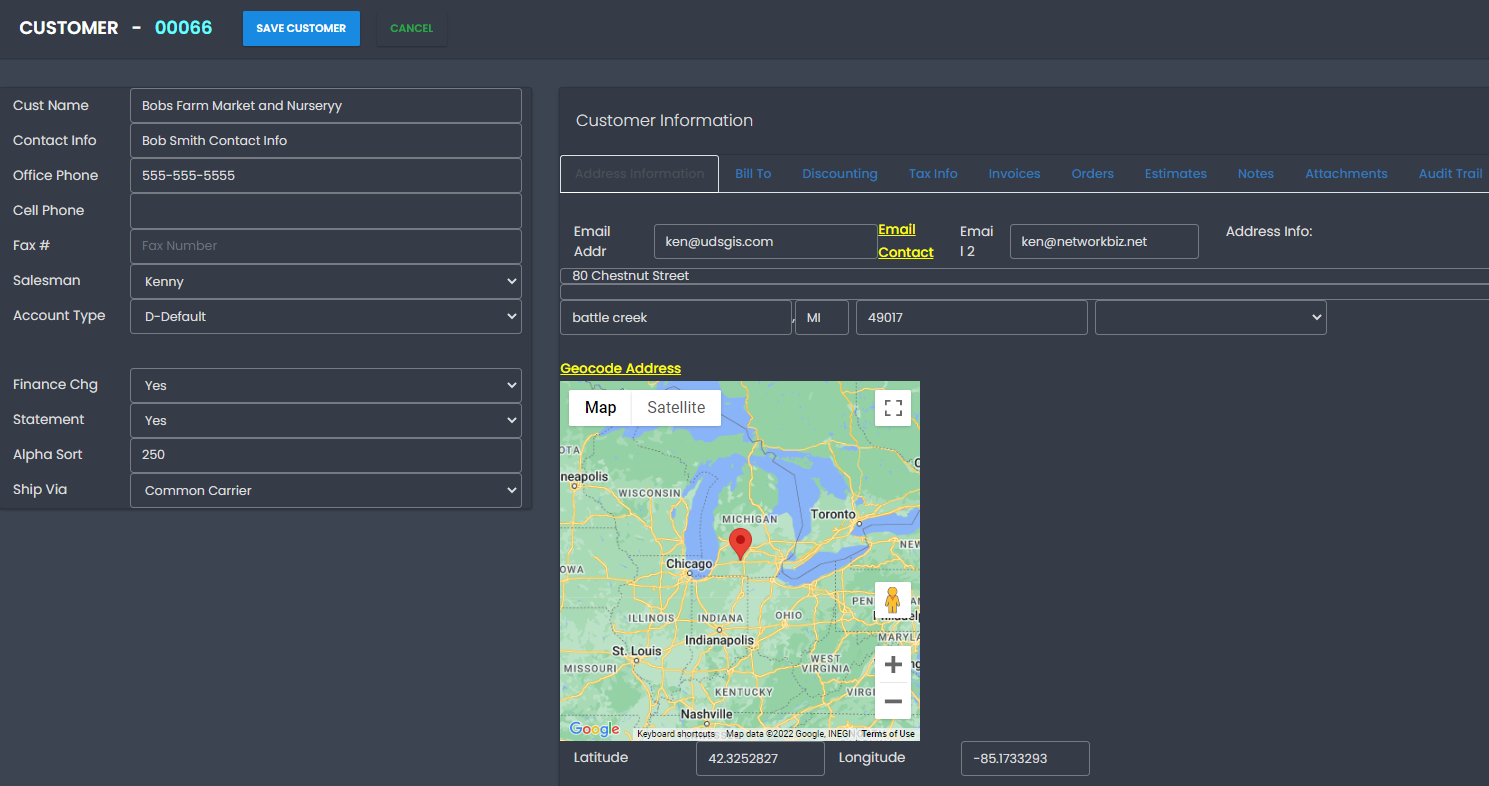Expand the Ship Via dropdown
Screen dimensions: 1489x786
pyautogui.click(x=326, y=490)
